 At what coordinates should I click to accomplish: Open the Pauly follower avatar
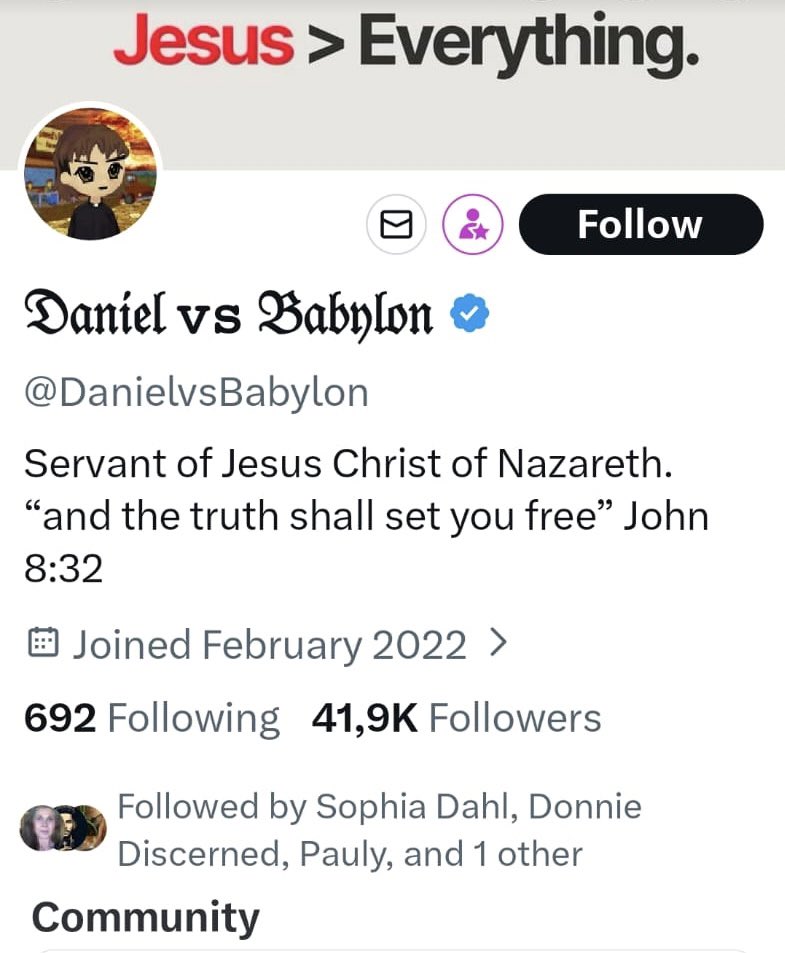tap(91, 828)
